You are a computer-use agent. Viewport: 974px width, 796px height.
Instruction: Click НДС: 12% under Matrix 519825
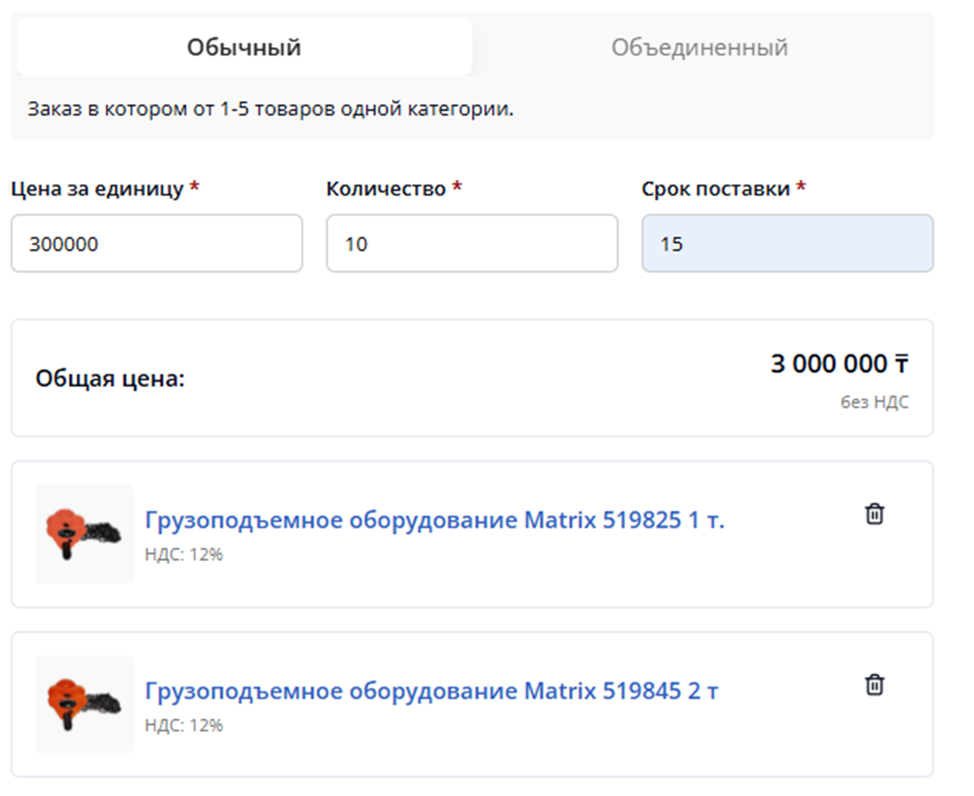pos(183,554)
